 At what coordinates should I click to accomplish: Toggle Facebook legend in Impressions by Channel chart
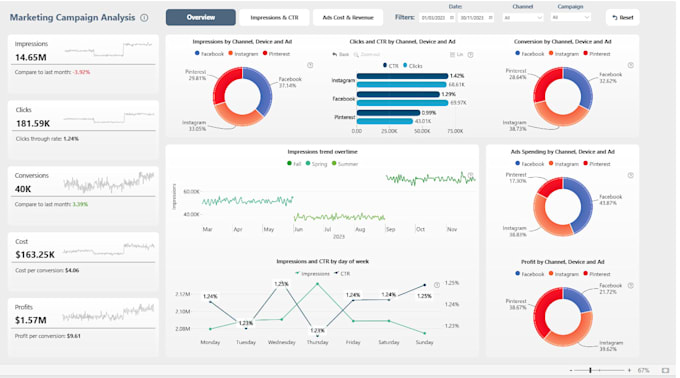coord(209,54)
